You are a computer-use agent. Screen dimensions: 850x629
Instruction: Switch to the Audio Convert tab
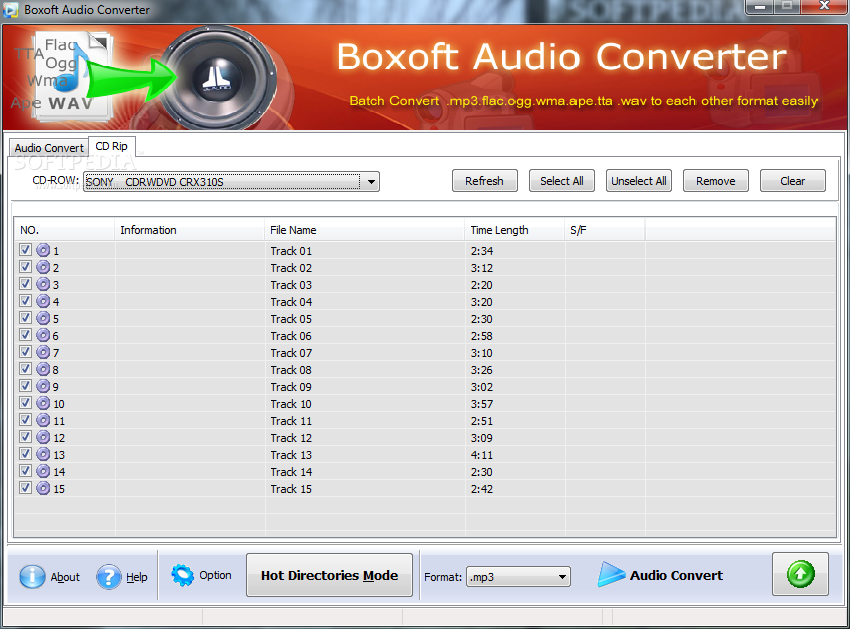(49, 147)
